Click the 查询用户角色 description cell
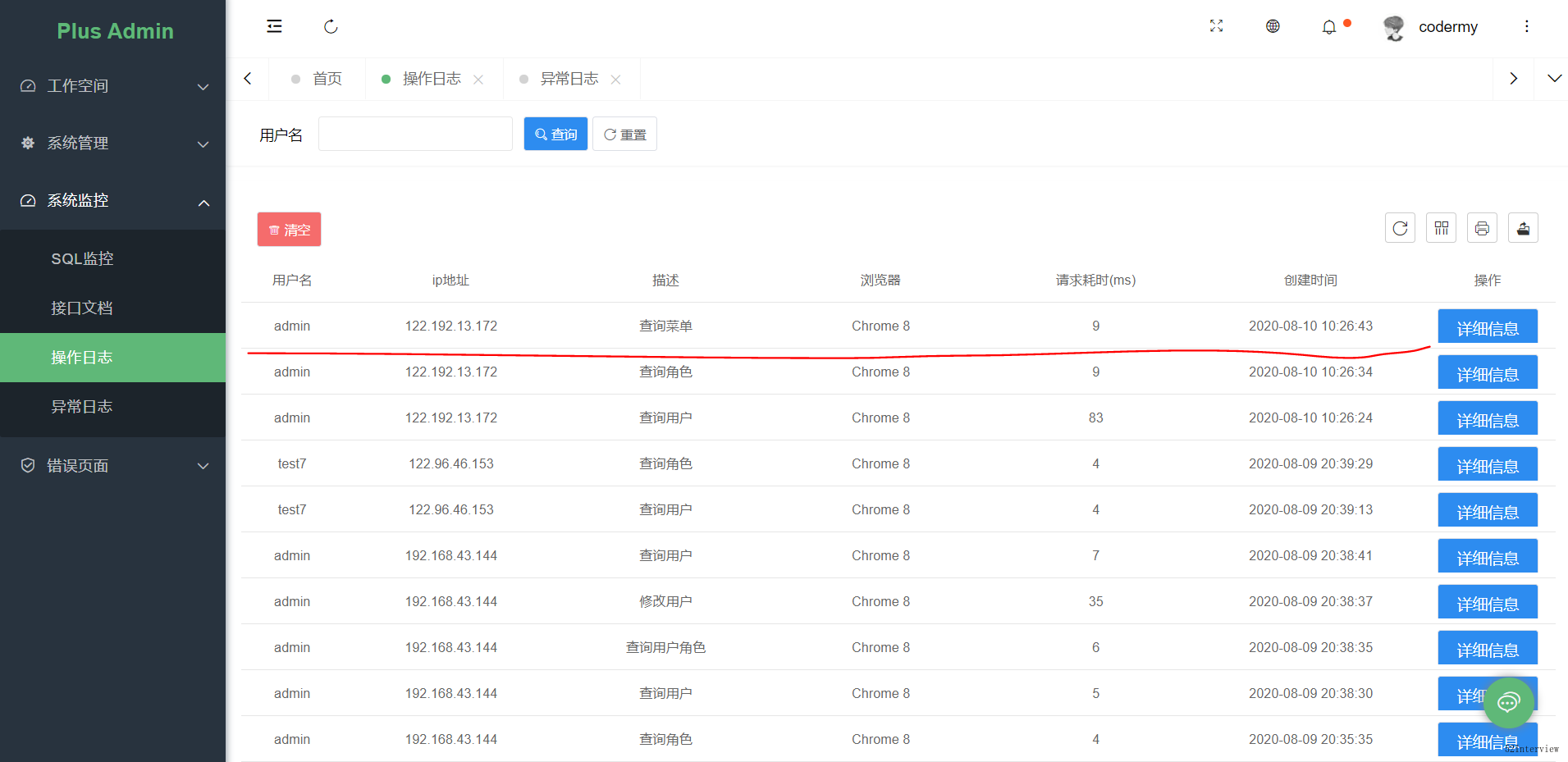Screen dimensions: 1568x762 coord(665,647)
